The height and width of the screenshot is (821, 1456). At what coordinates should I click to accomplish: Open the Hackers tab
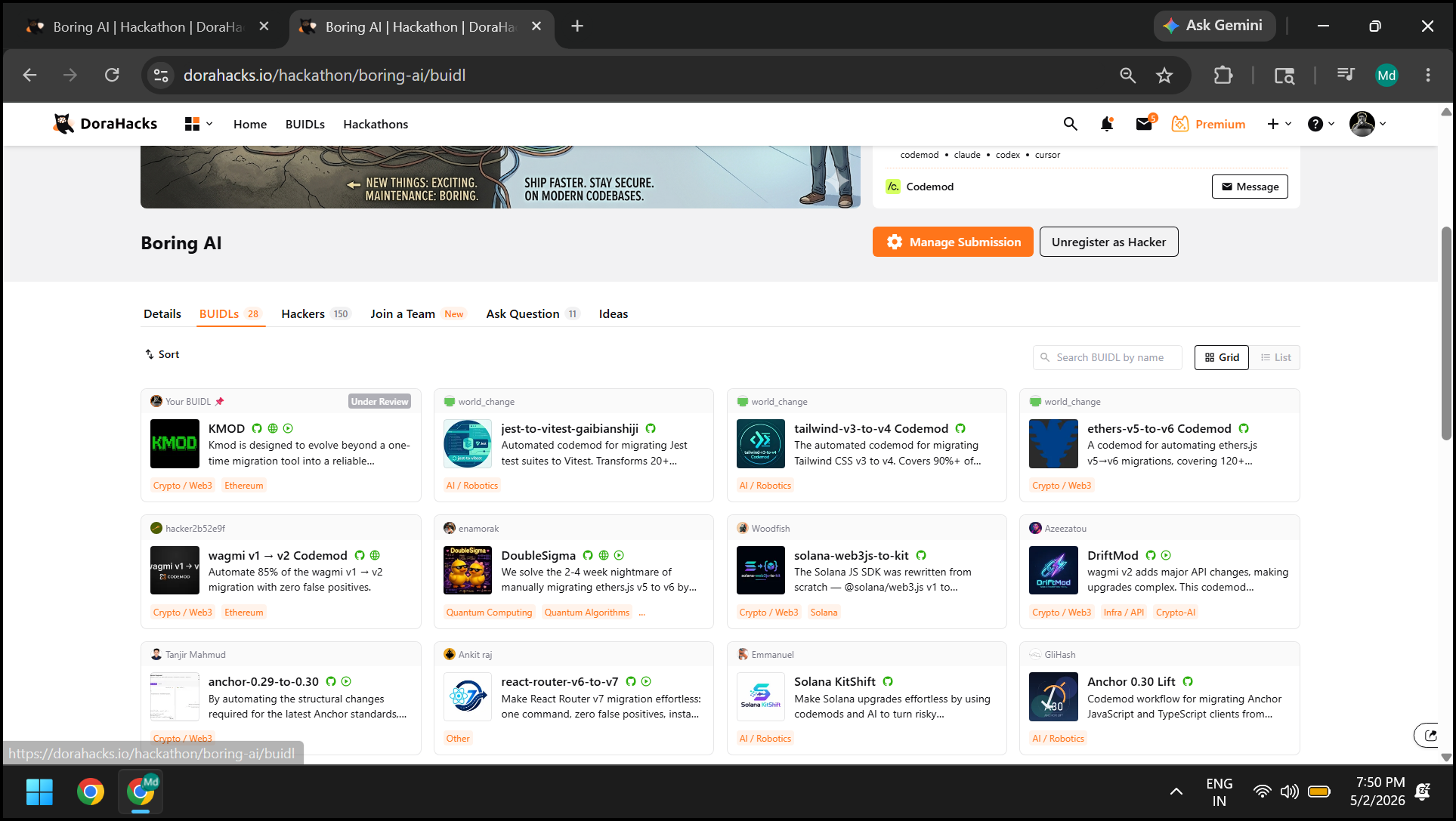coord(315,313)
